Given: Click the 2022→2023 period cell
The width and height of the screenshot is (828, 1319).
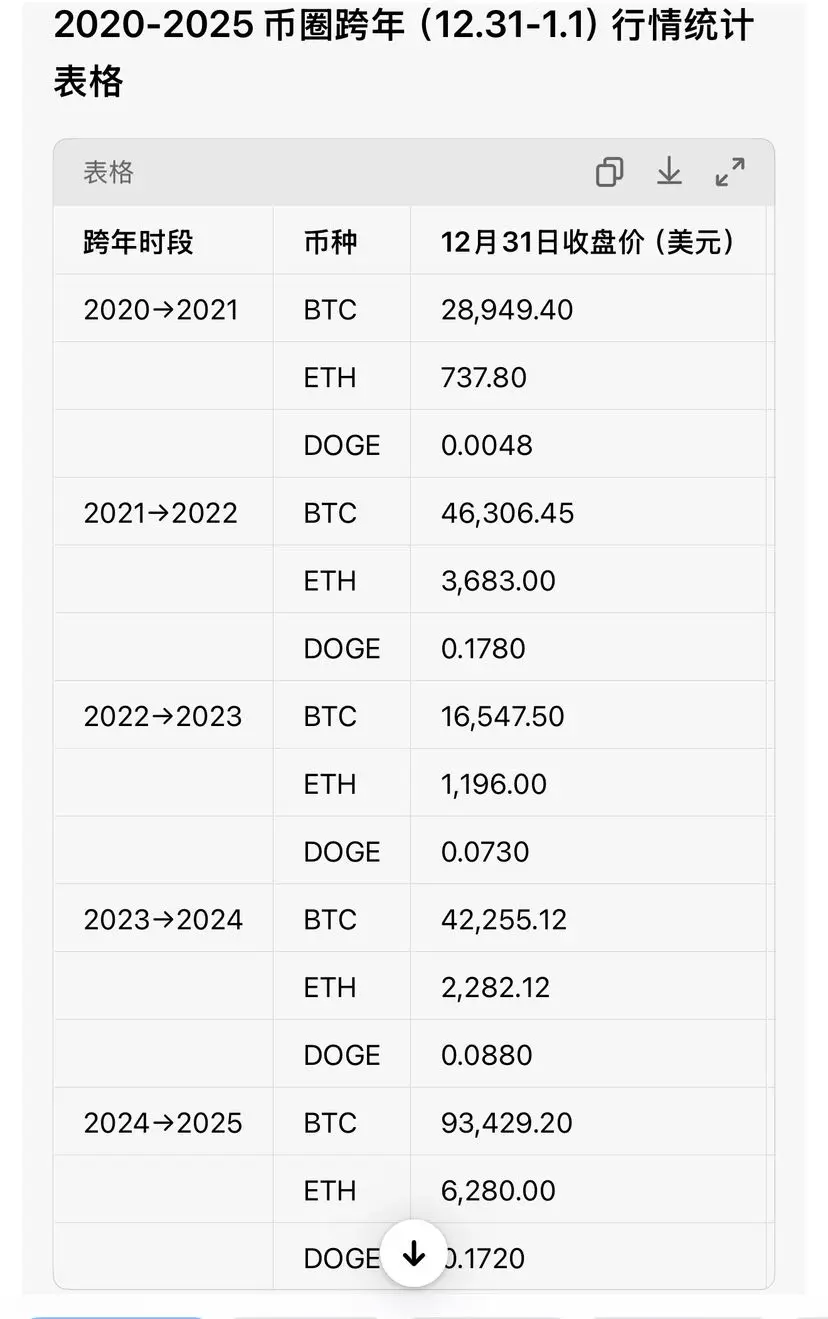Looking at the screenshot, I should tap(163, 716).
